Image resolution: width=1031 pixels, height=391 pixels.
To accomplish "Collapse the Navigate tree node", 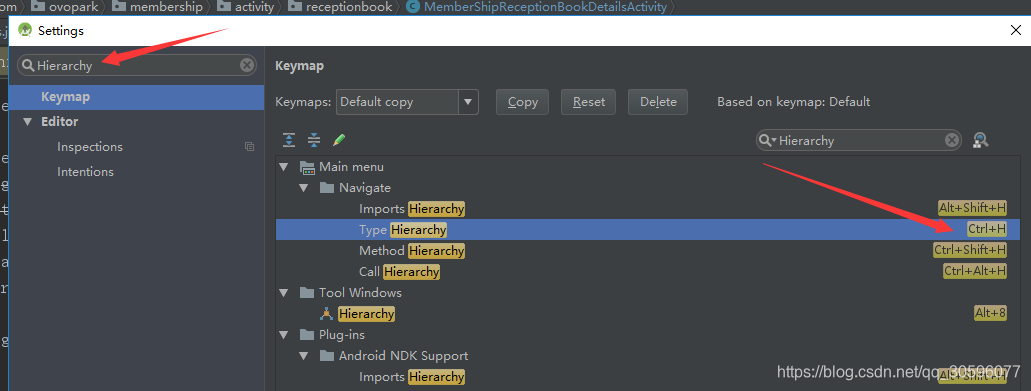I will pyautogui.click(x=303, y=188).
